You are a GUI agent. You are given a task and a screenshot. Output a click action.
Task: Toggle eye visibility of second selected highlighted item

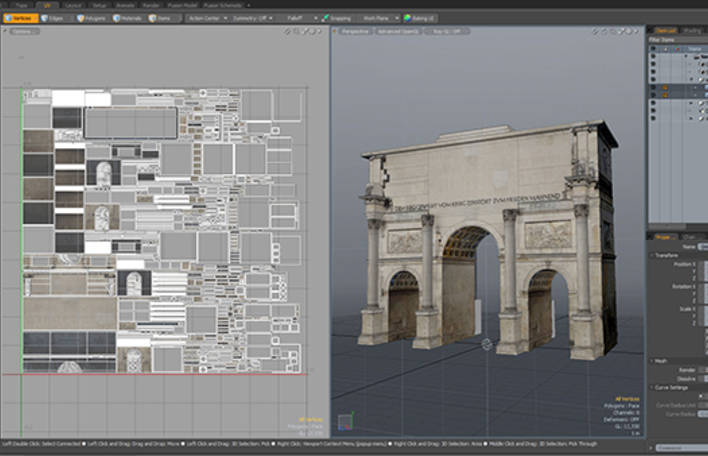tap(653, 95)
